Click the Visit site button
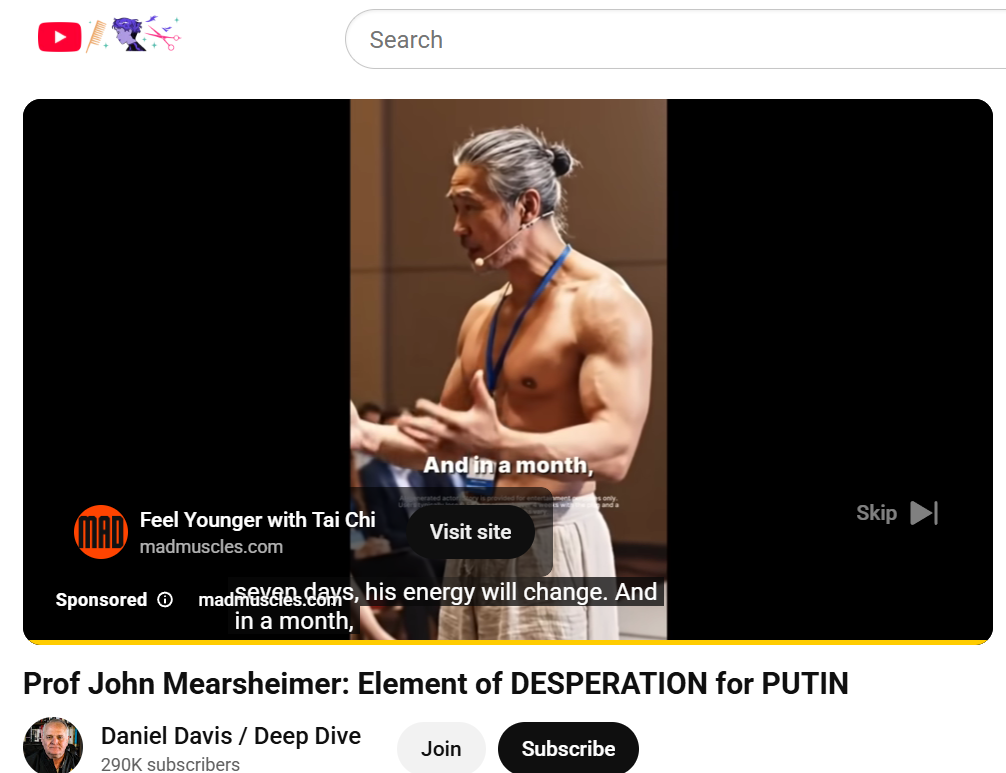 tap(470, 532)
